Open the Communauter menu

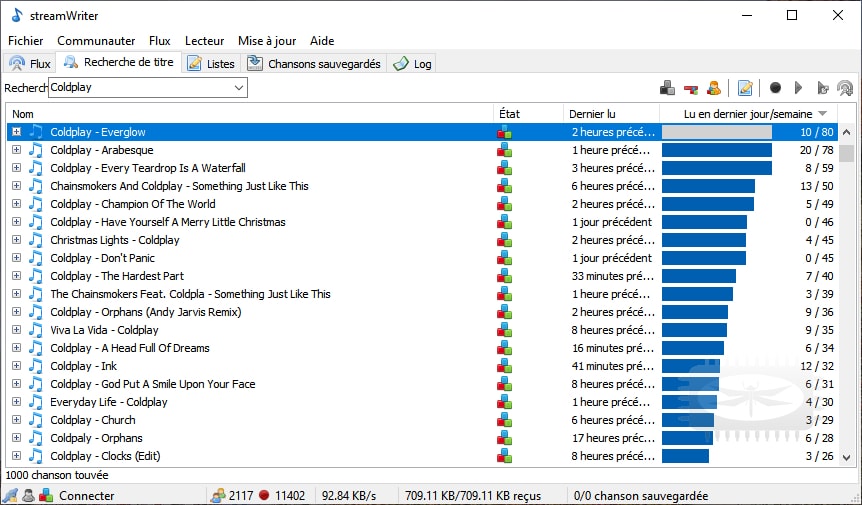click(96, 41)
